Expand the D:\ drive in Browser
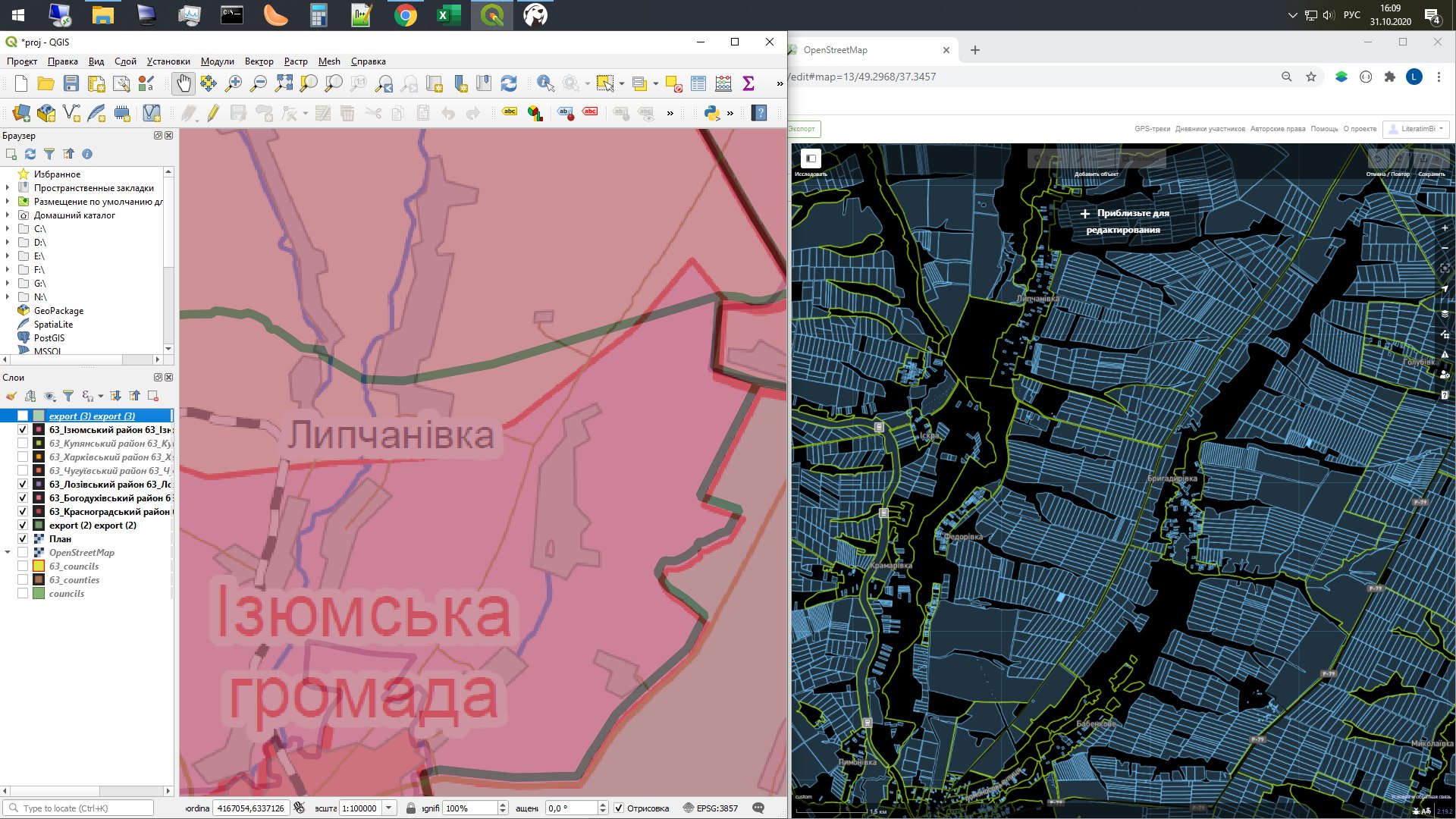The width and height of the screenshot is (1456, 819). (x=8, y=243)
